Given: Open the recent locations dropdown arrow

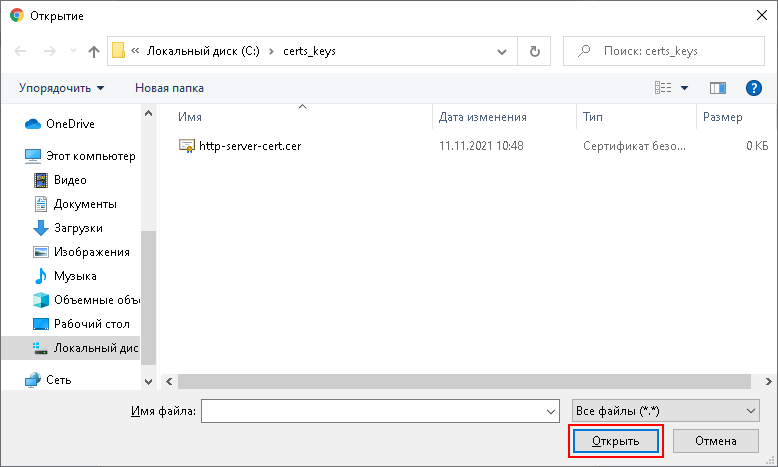Looking at the screenshot, I should 73,51.
